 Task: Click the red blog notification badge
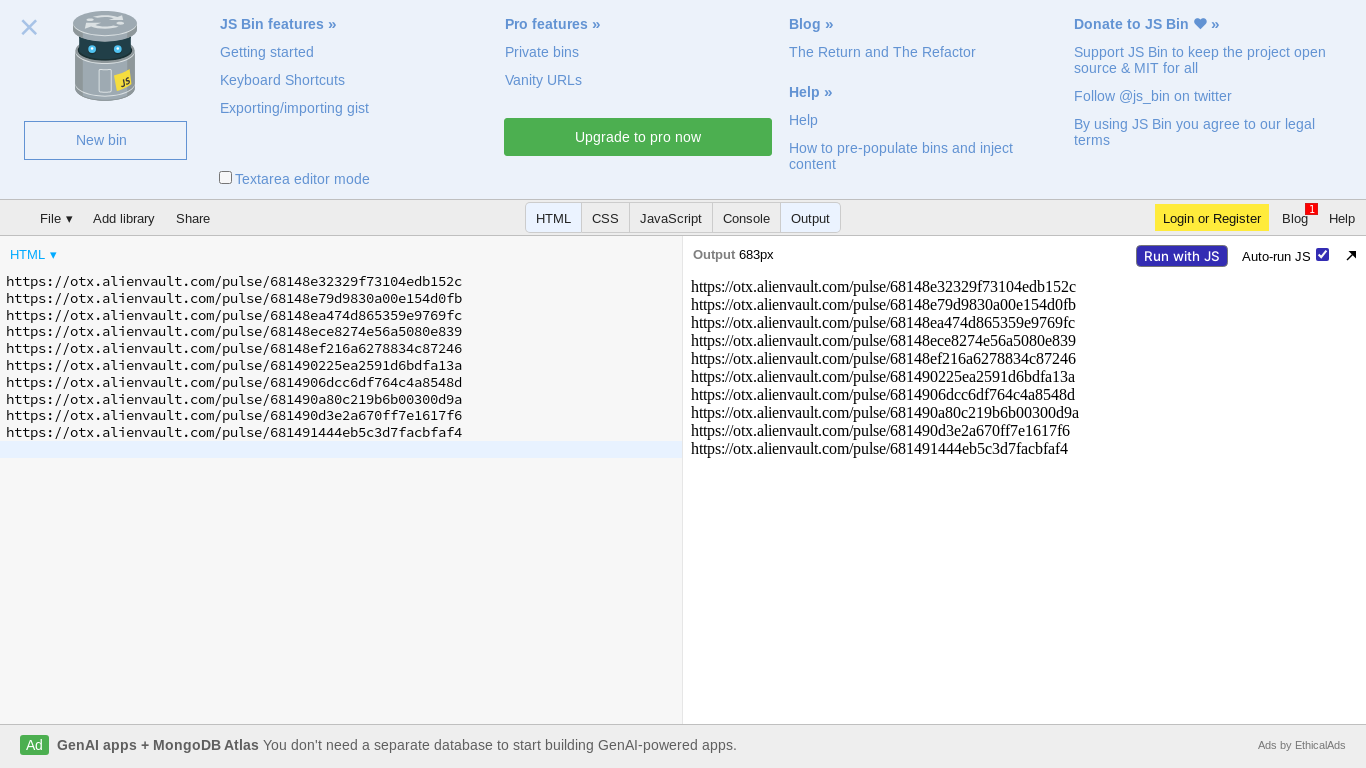pyautogui.click(x=1311, y=209)
